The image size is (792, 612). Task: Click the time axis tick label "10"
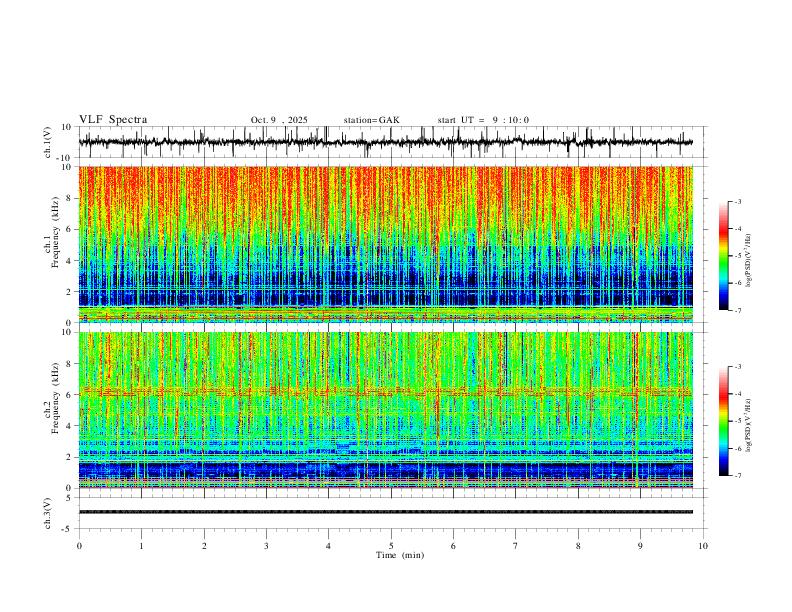pos(703,546)
